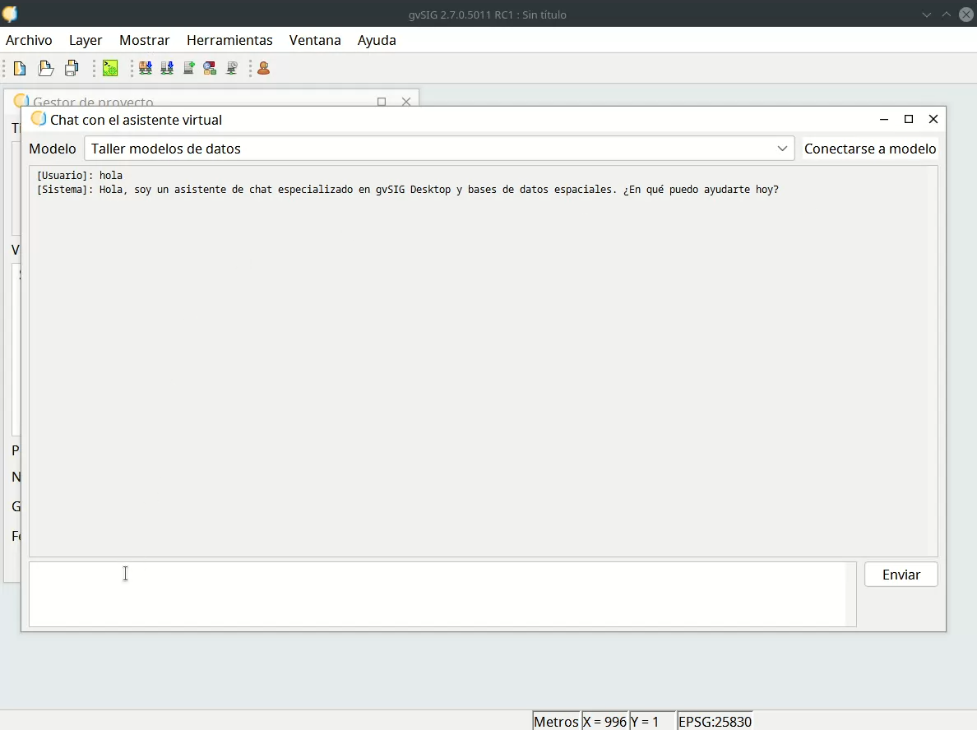Image resolution: width=977 pixels, height=730 pixels.
Task: Click the new project icon
Action: (20, 68)
